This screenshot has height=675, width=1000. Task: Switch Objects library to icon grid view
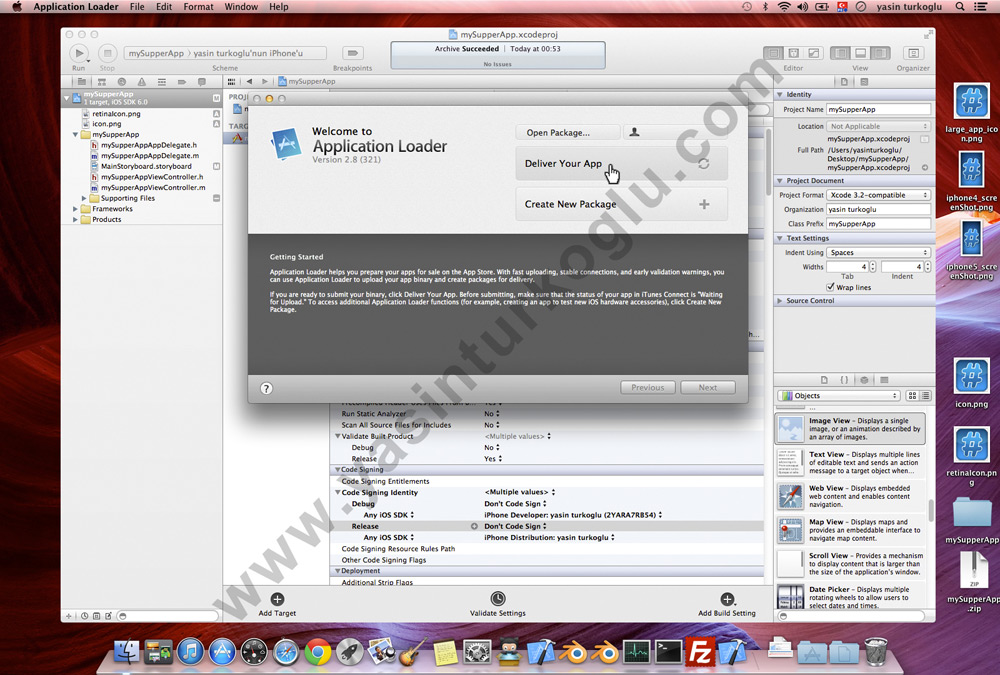(912, 396)
